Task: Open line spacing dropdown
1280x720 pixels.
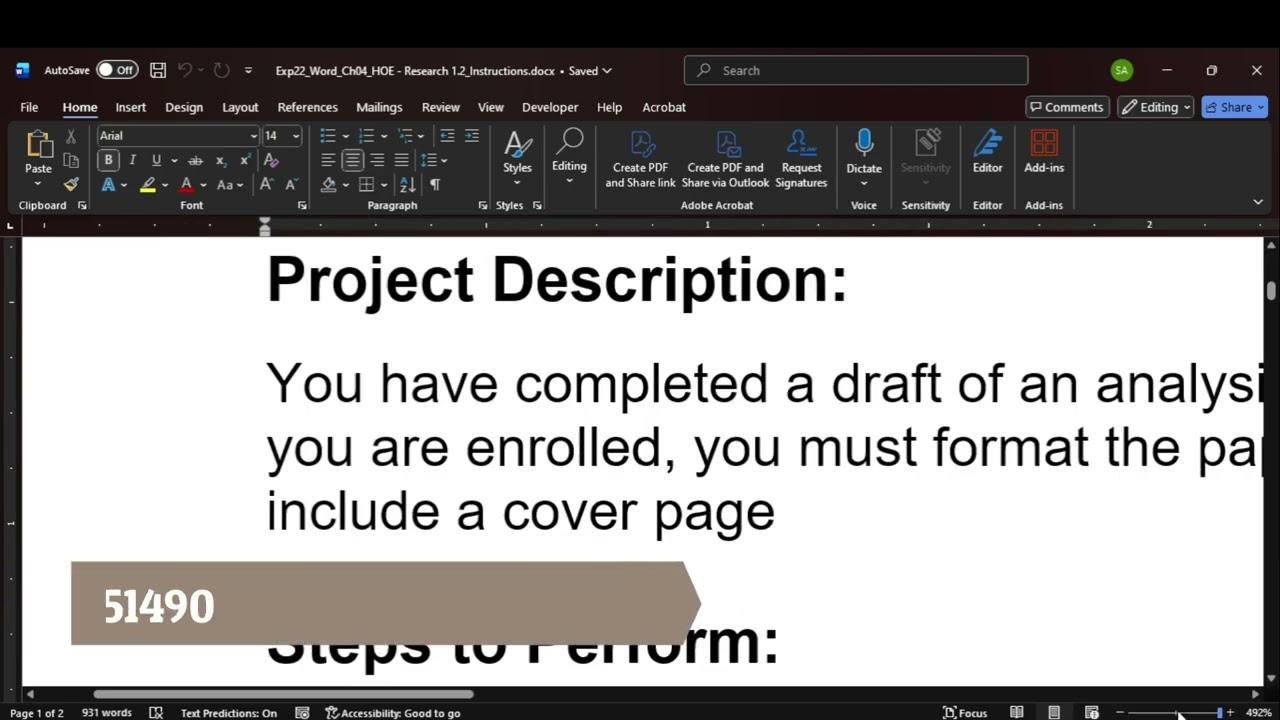Action: click(x=434, y=160)
